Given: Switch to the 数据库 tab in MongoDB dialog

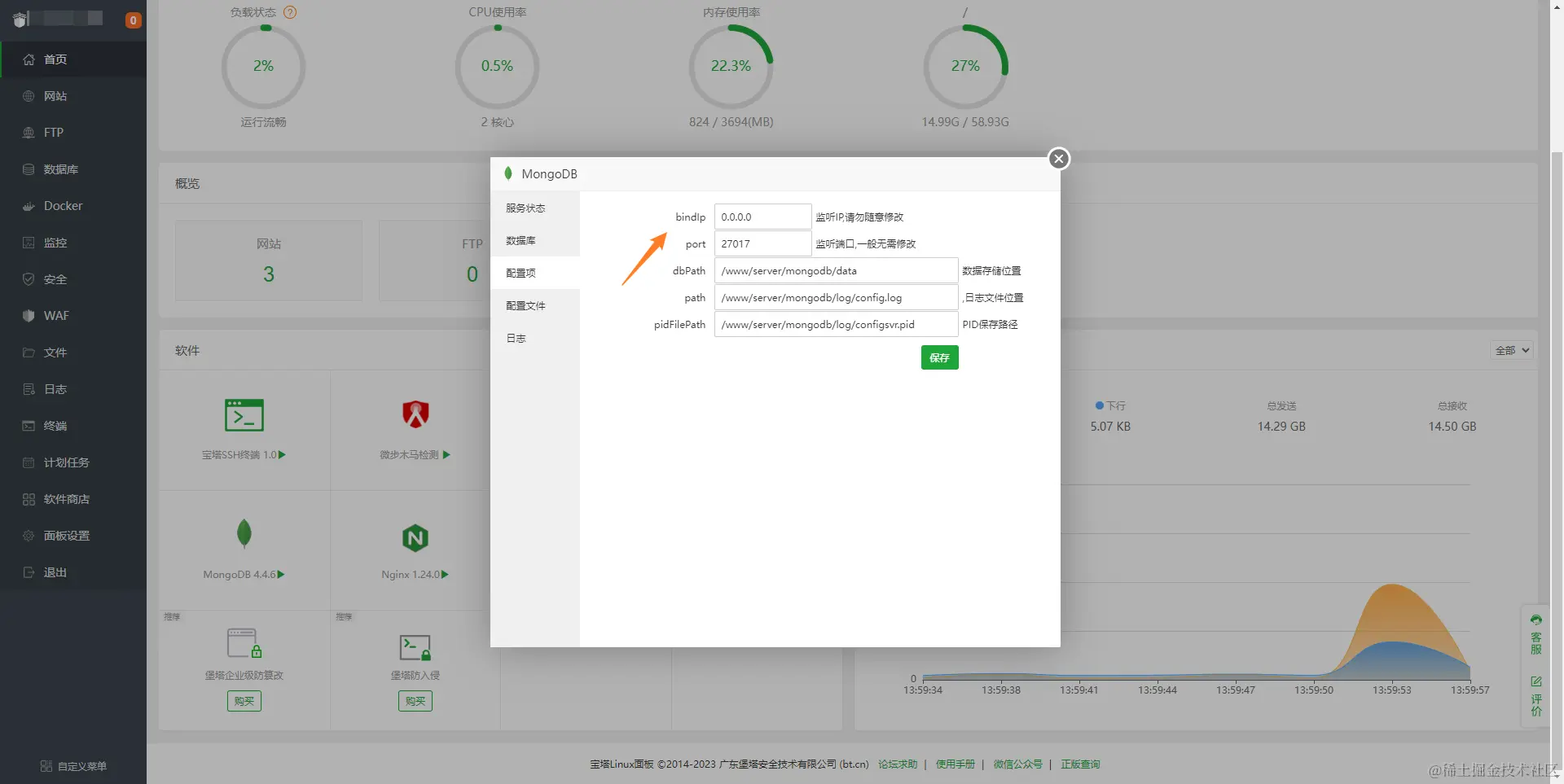Looking at the screenshot, I should [535, 240].
